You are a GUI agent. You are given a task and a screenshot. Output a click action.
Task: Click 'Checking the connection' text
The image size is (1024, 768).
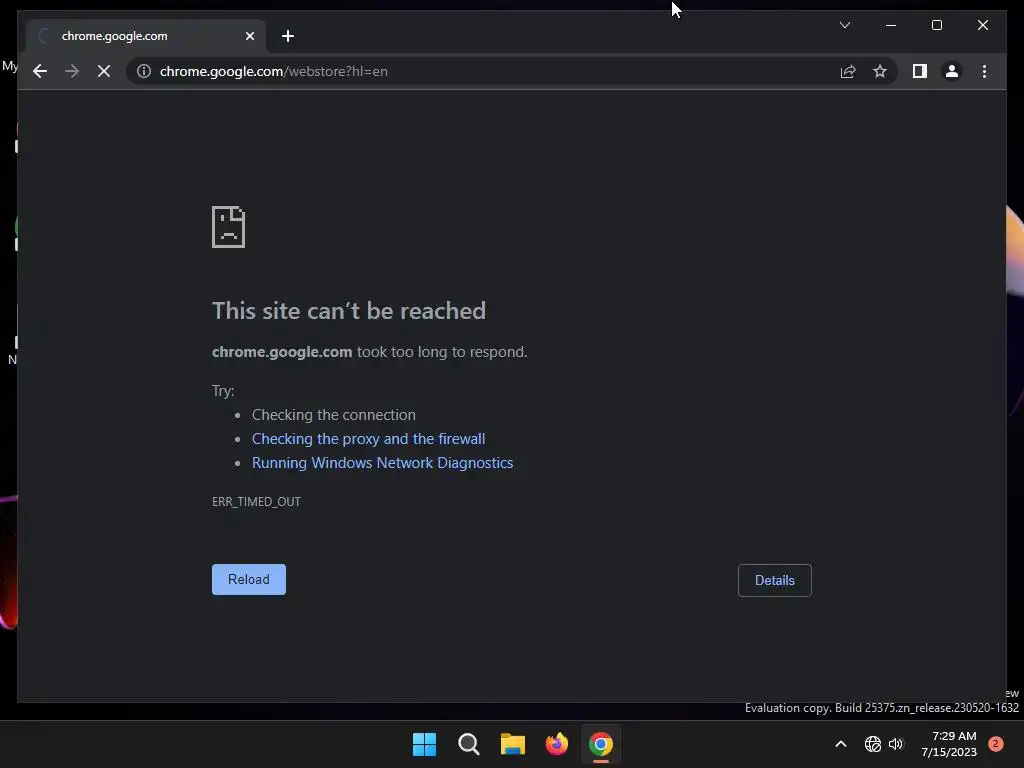[334, 415]
